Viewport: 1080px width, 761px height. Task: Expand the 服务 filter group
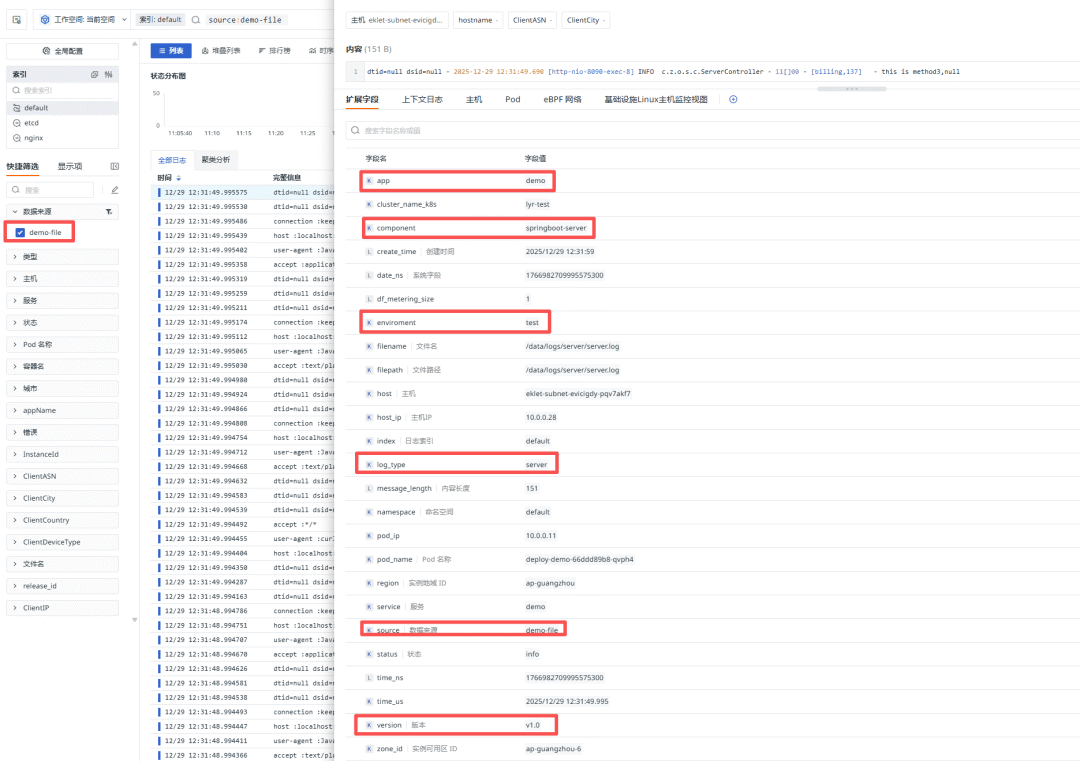point(63,301)
